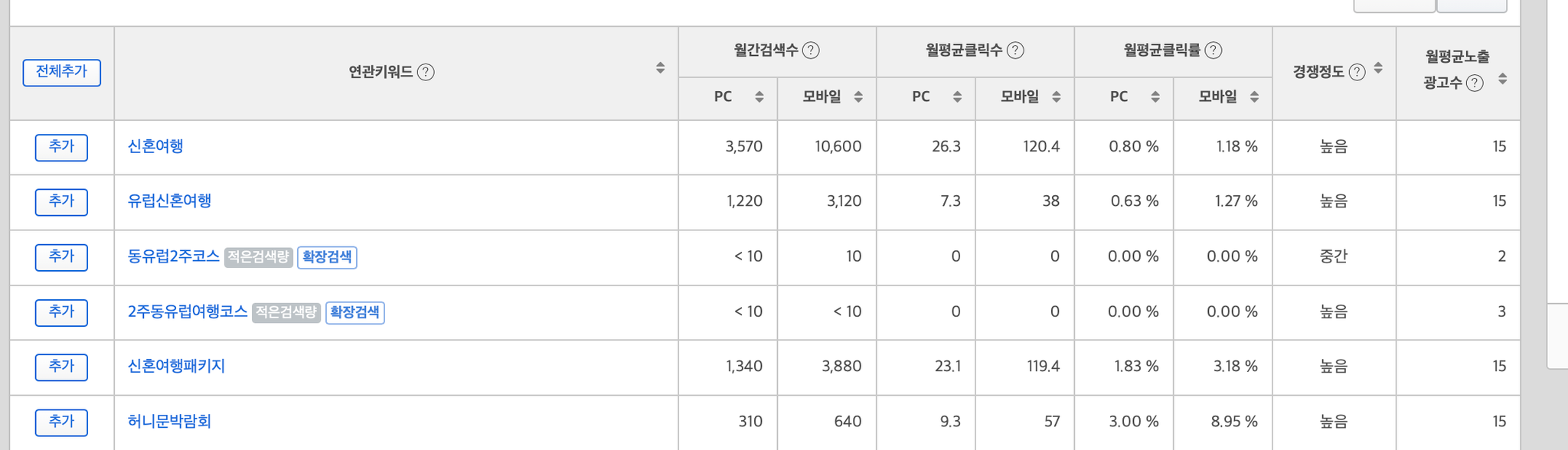The width and height of the screenshot is (1568, 450).
Task: Click 확장검색 tag beside 2주동유럽여행코스
Action: point(354,312)
